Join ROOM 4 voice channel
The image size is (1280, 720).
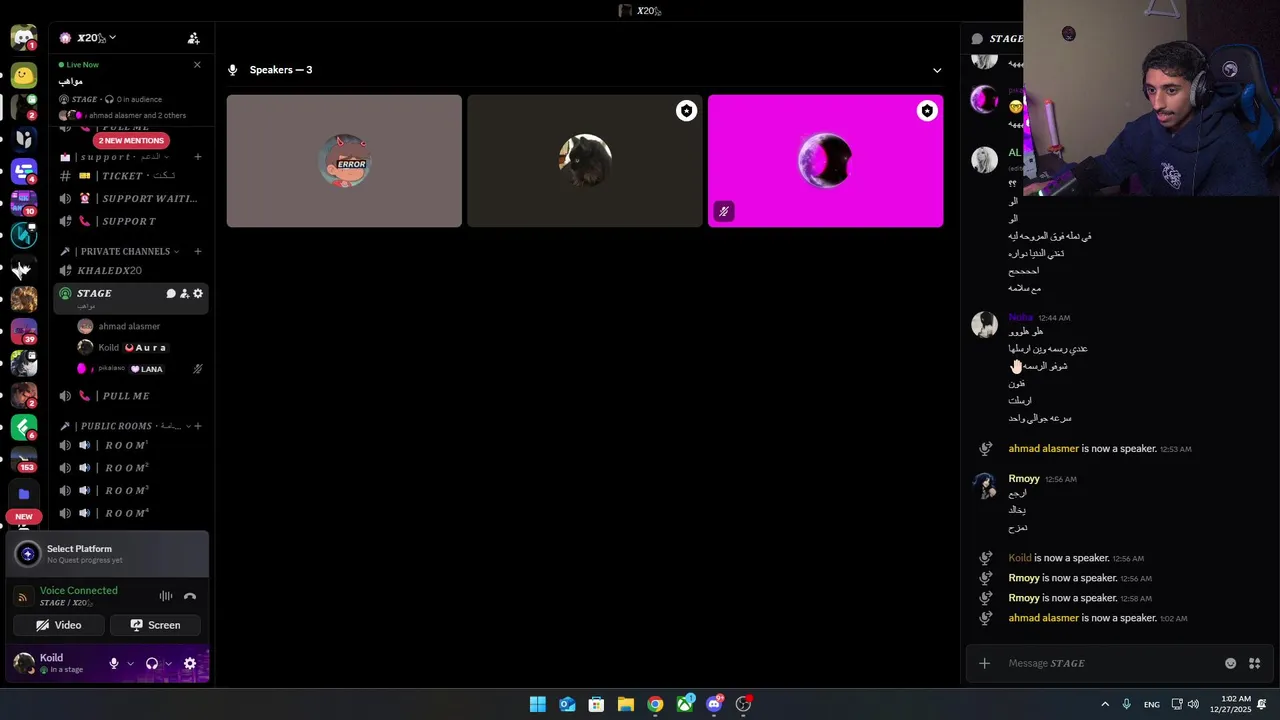[x=130, y=513]
